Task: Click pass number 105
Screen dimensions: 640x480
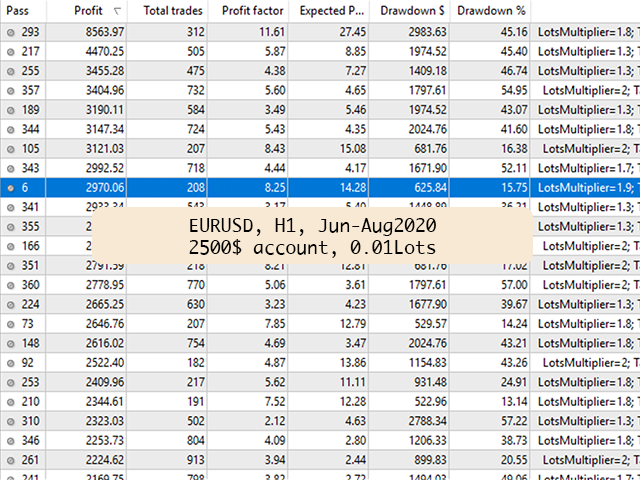Action: point(31,149)
